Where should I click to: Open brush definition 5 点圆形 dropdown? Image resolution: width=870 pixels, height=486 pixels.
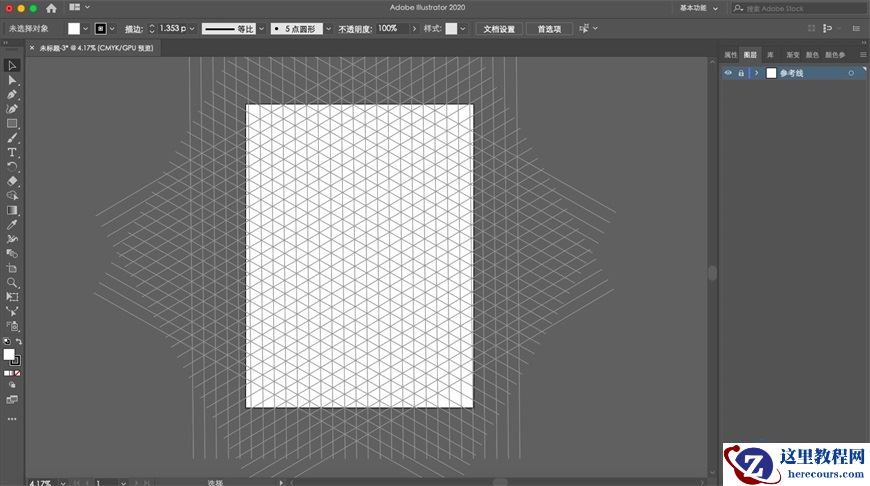[x=328, y=29]
